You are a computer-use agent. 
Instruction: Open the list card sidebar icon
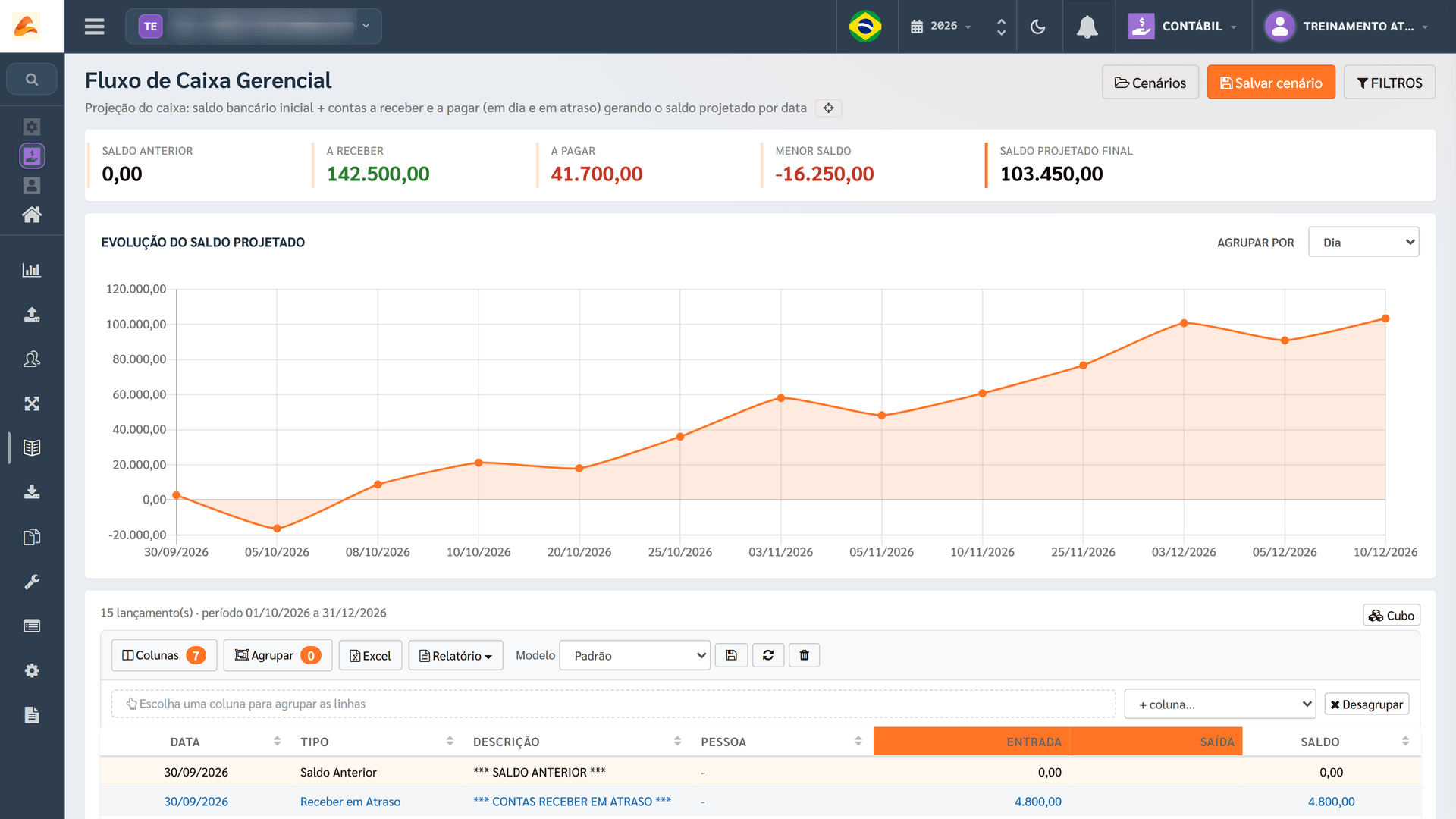(x=32, y=626)
